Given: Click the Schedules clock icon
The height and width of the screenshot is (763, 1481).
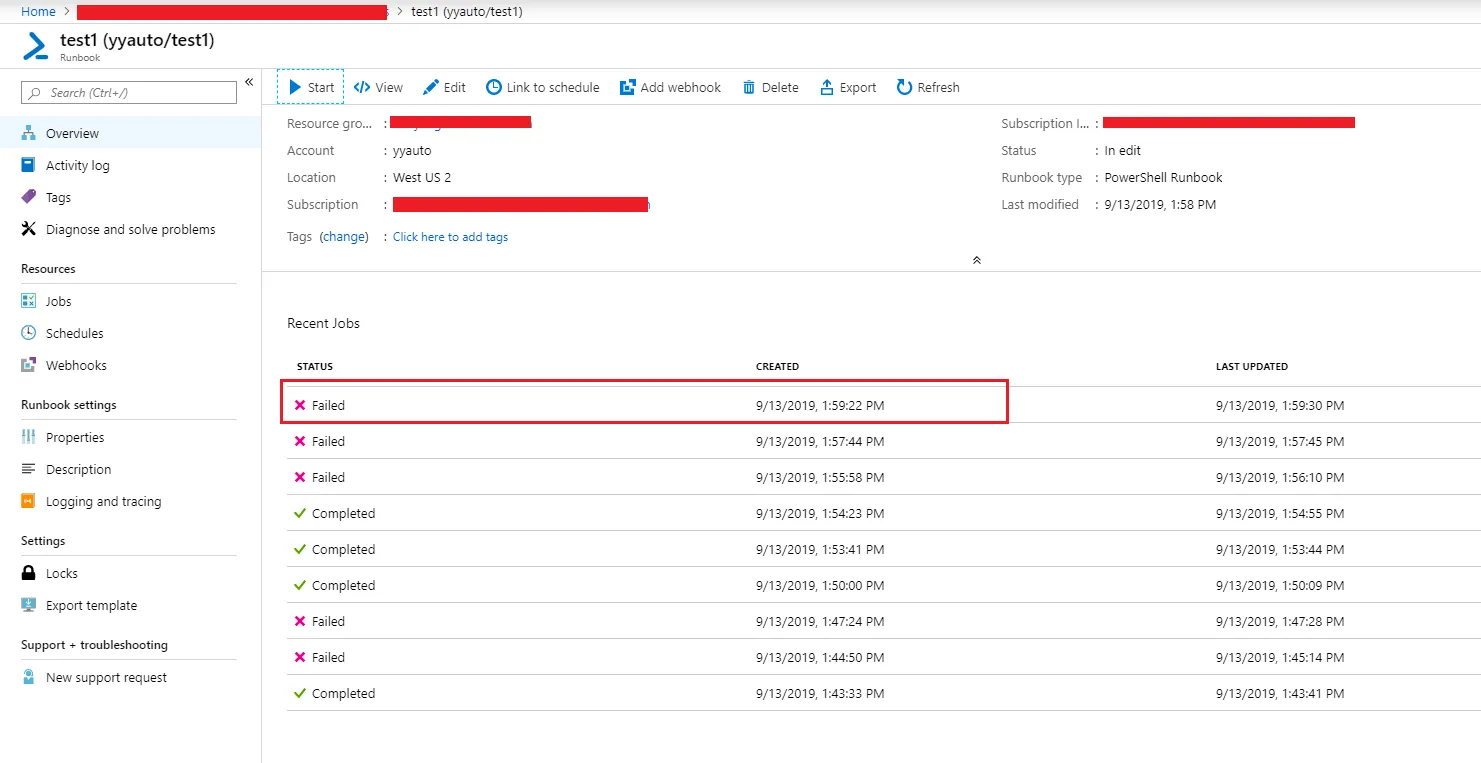Looking at the screenshot, I should (x=29, y=333).
